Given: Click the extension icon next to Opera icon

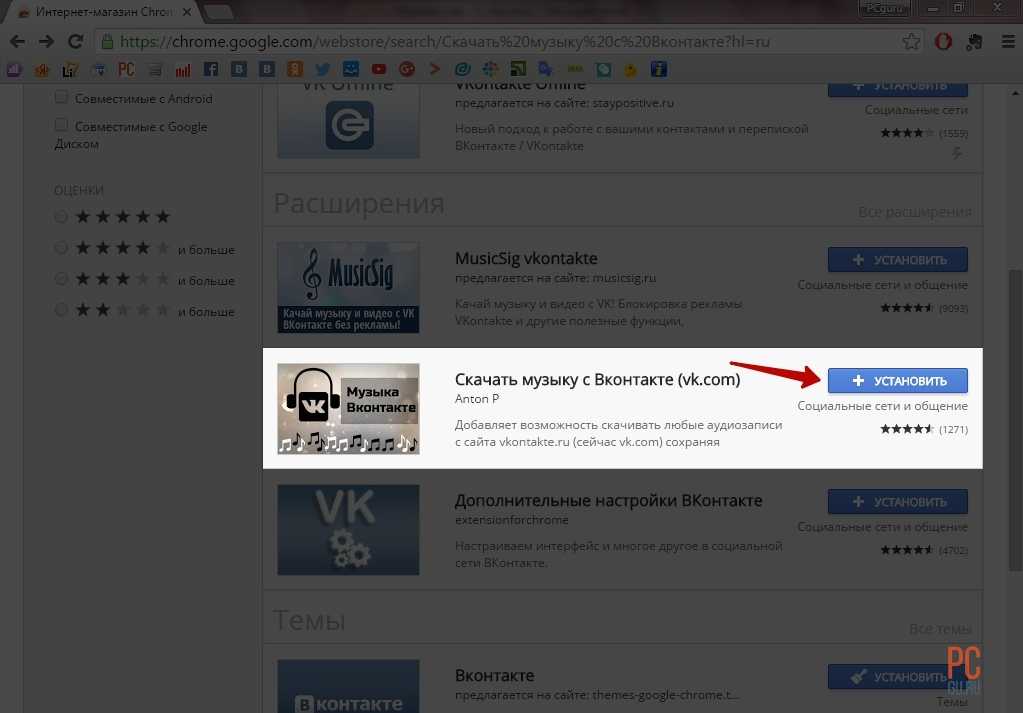Looking at the screenshot, I should point(974,42).
